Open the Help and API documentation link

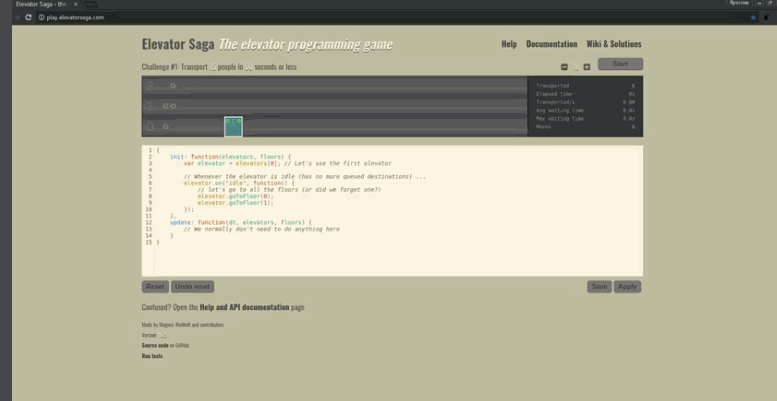point(244,307)
